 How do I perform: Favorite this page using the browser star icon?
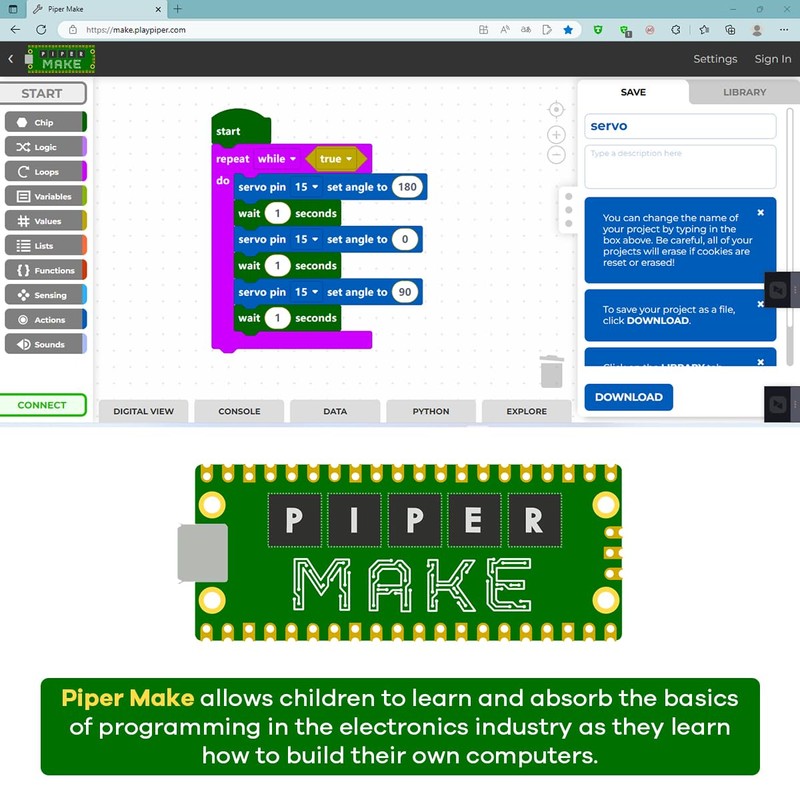[568, 30]
